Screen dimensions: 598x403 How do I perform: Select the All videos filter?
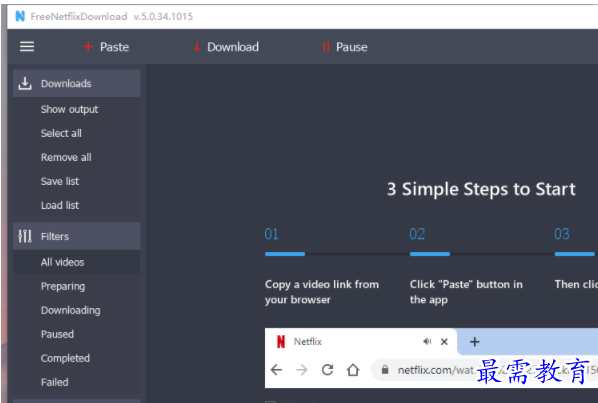[x=77, y=262]
